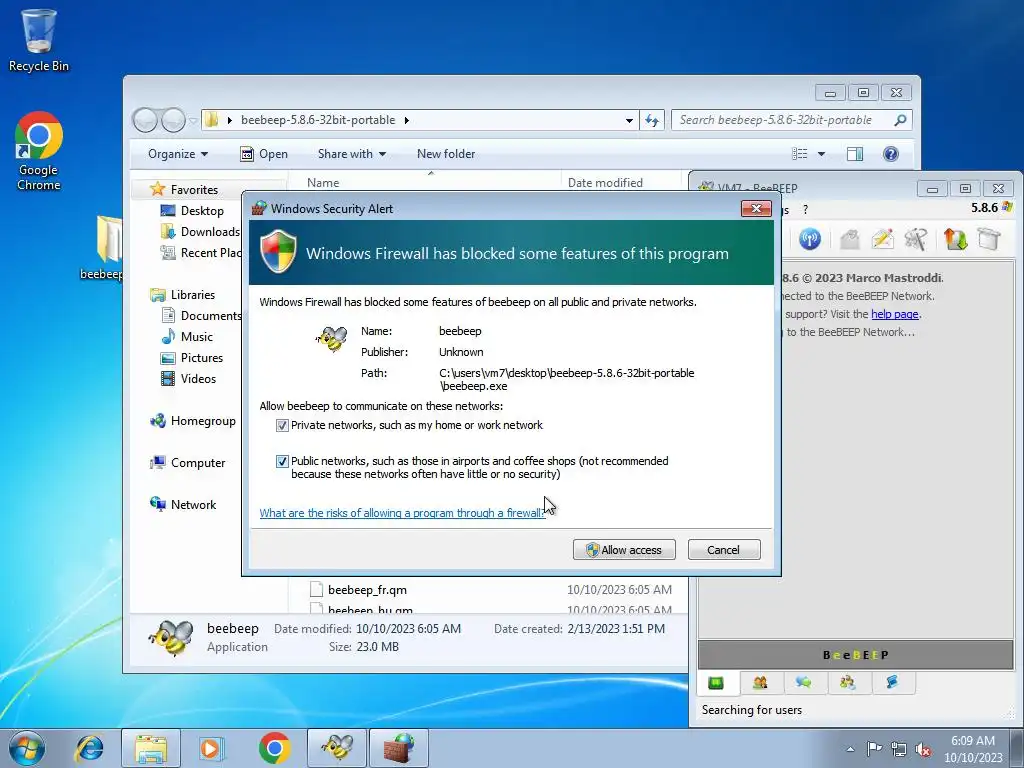Switch to the users tab in BeeBEEP
The height and width of the screenshot is (768, 1024).
tap(760, 683)
